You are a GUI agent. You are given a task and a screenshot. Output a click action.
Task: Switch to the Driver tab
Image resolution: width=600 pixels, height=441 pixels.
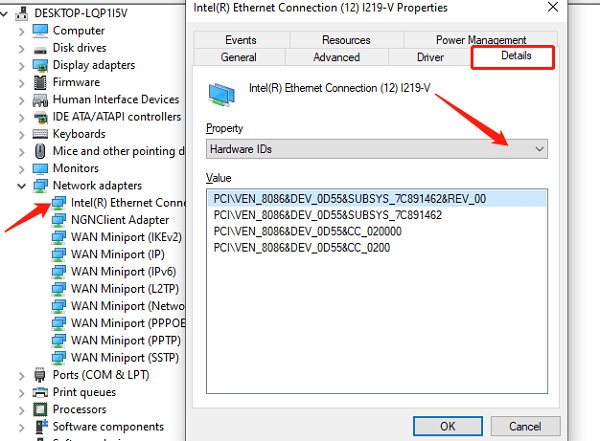[x=430, y=57]
